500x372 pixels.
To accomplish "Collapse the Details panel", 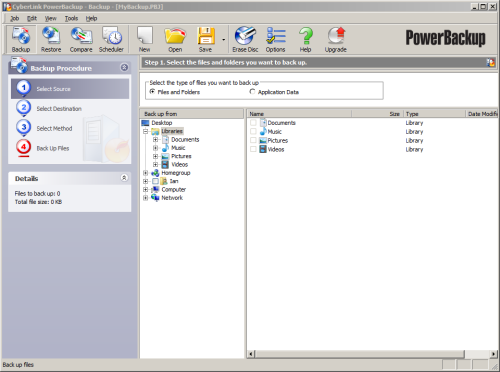I will pyautogui.click(x=124, y=178).
